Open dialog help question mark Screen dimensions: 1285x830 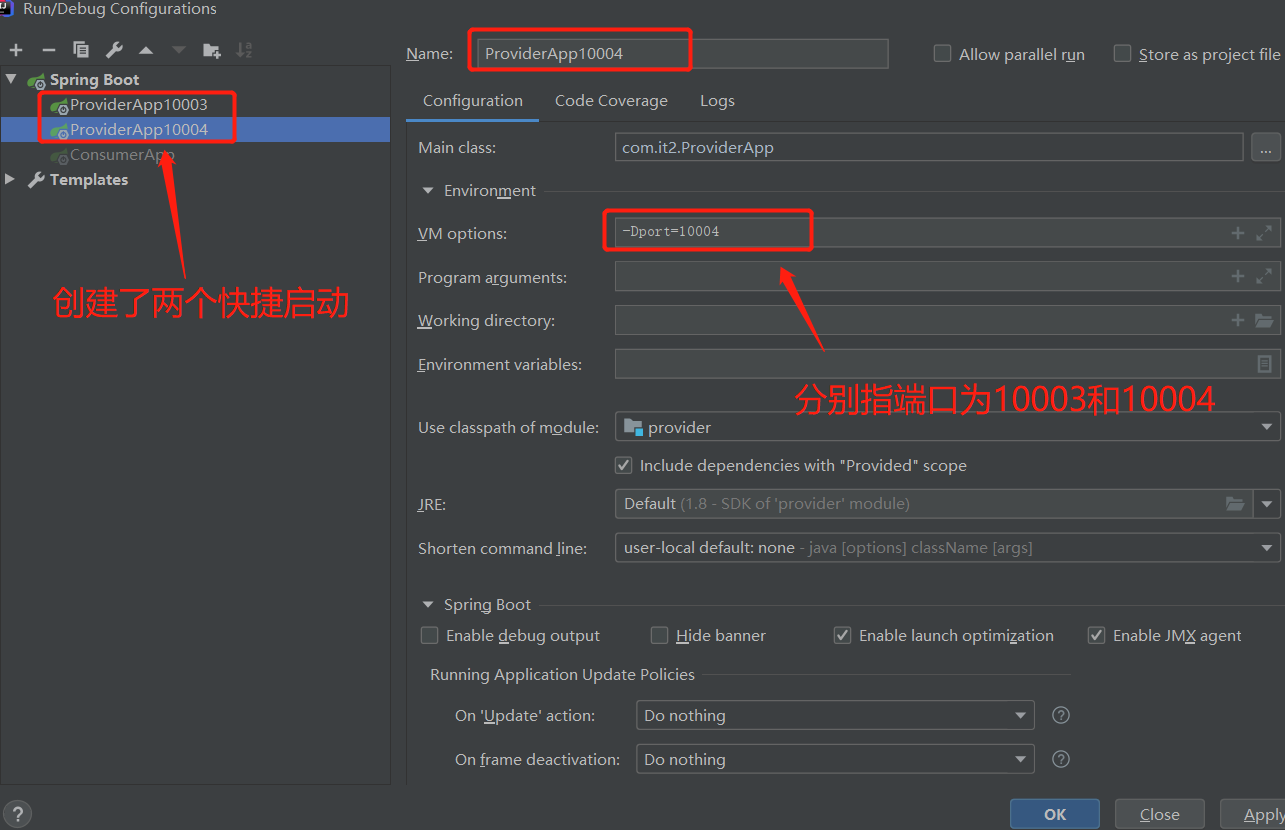(x=17, y=813)
